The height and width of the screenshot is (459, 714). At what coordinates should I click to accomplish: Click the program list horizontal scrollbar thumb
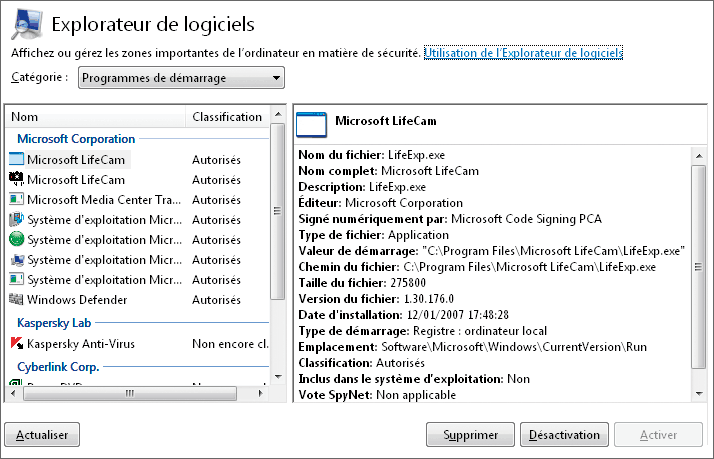point(130,393)
